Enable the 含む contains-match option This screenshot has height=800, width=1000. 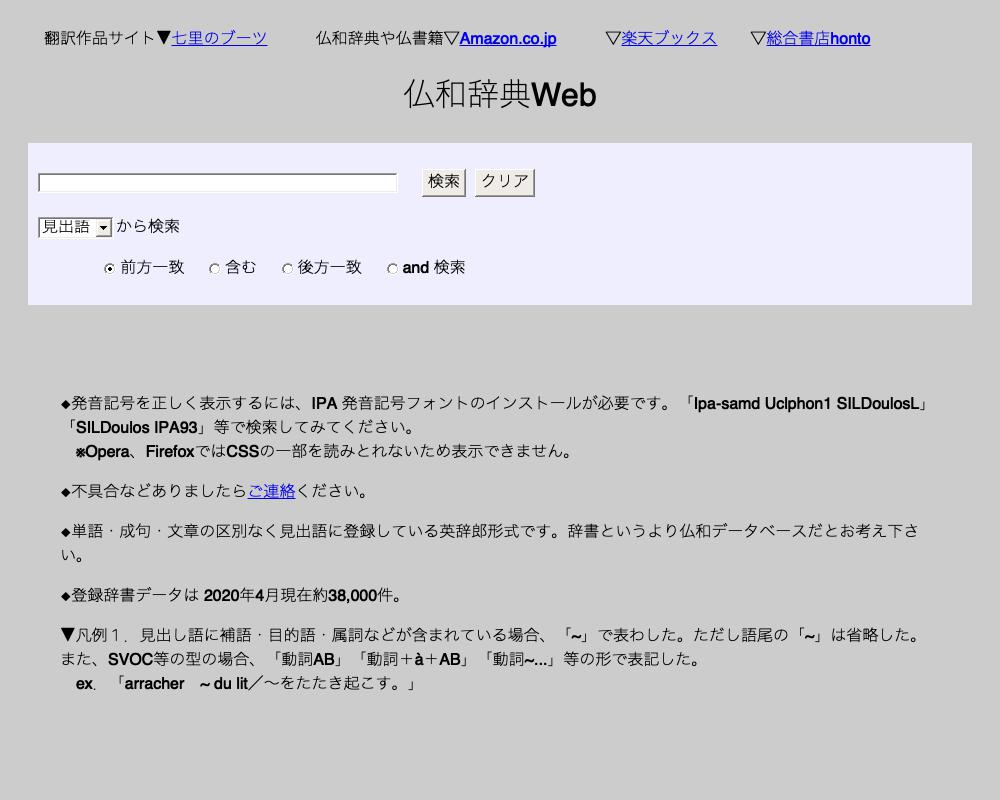(214, 268)
